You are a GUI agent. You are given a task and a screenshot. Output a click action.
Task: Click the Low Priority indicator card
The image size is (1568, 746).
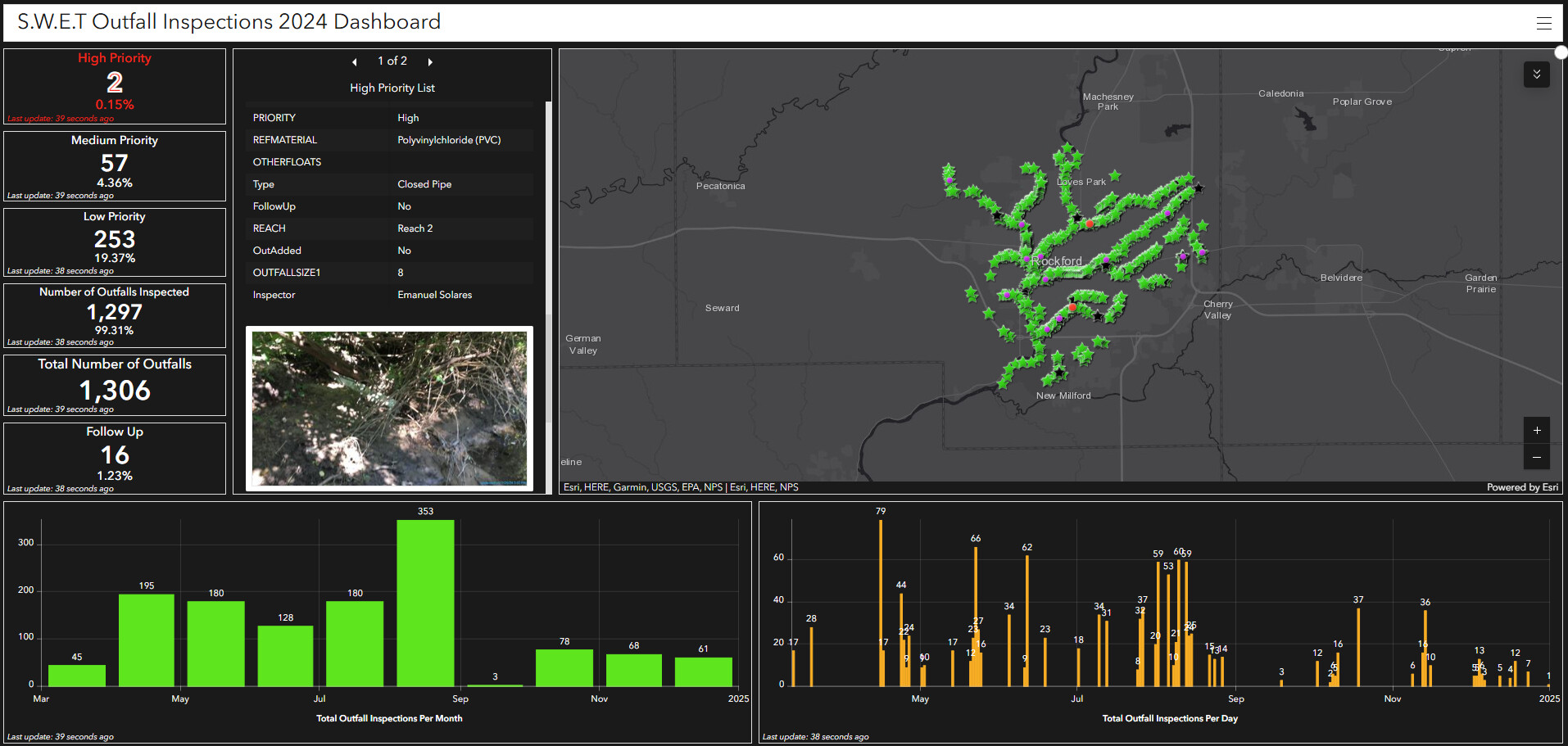click(x=115, y=242)
